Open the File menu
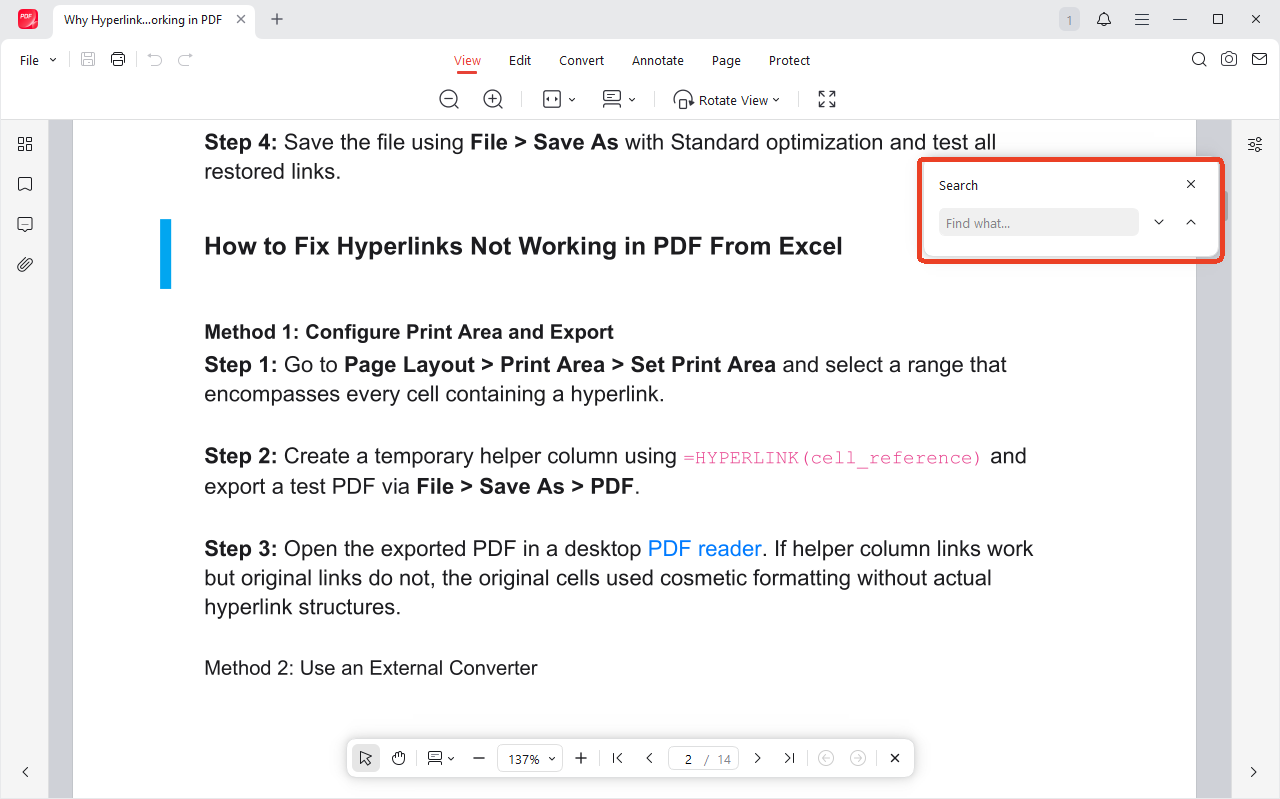This screenshot has height=799, width=1280. click(38, 60)
